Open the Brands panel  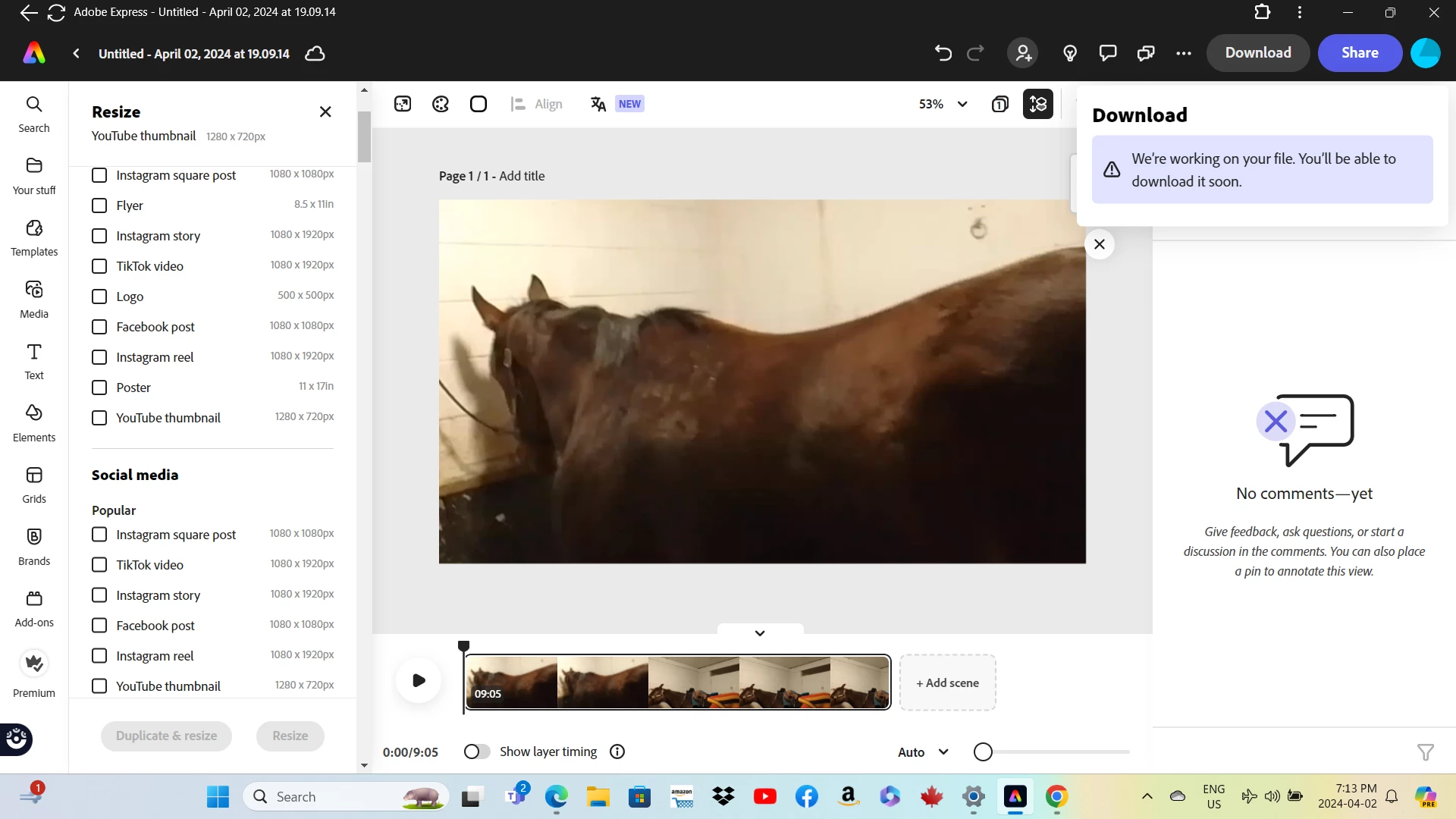(34, 546)
